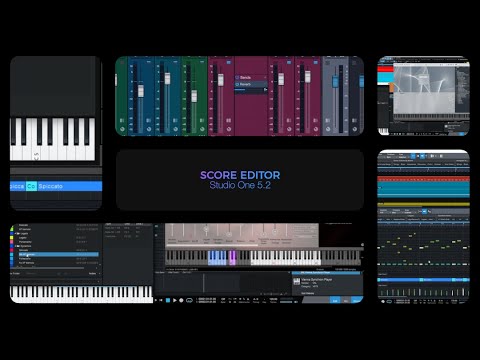Toggle the Sends section checkbox icon

237,77
